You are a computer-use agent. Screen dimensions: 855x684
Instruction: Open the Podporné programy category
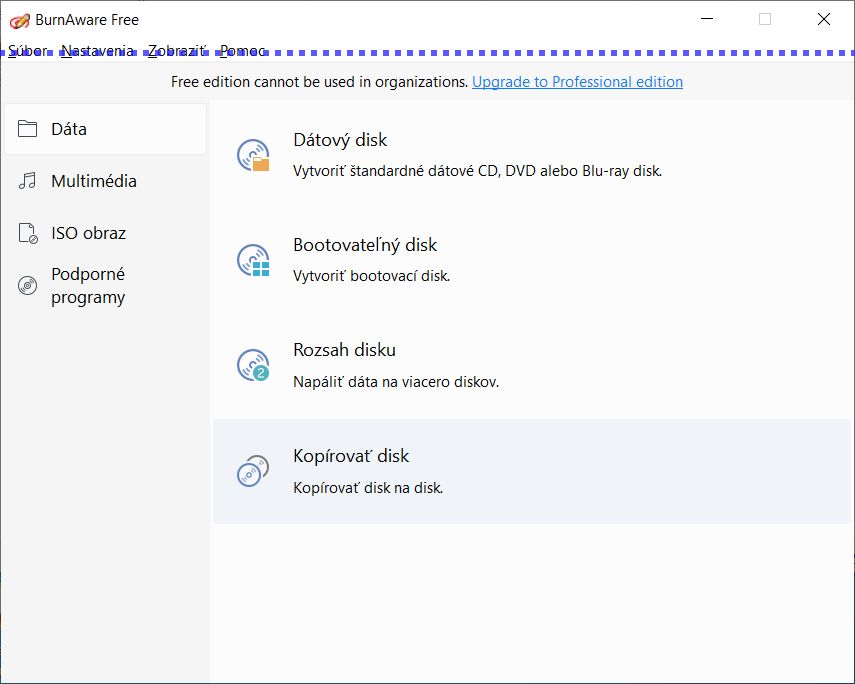click(x=105, y=285)
